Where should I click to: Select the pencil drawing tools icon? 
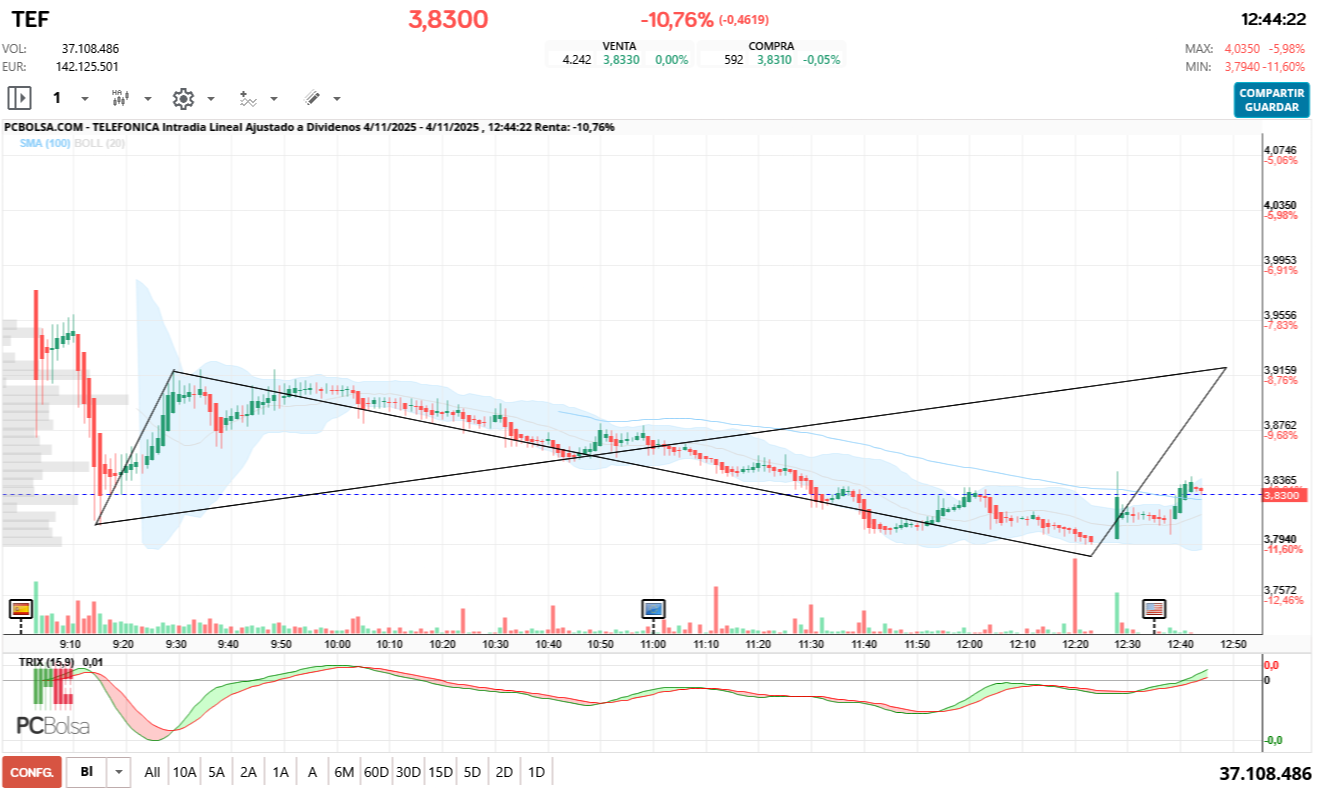312,98
